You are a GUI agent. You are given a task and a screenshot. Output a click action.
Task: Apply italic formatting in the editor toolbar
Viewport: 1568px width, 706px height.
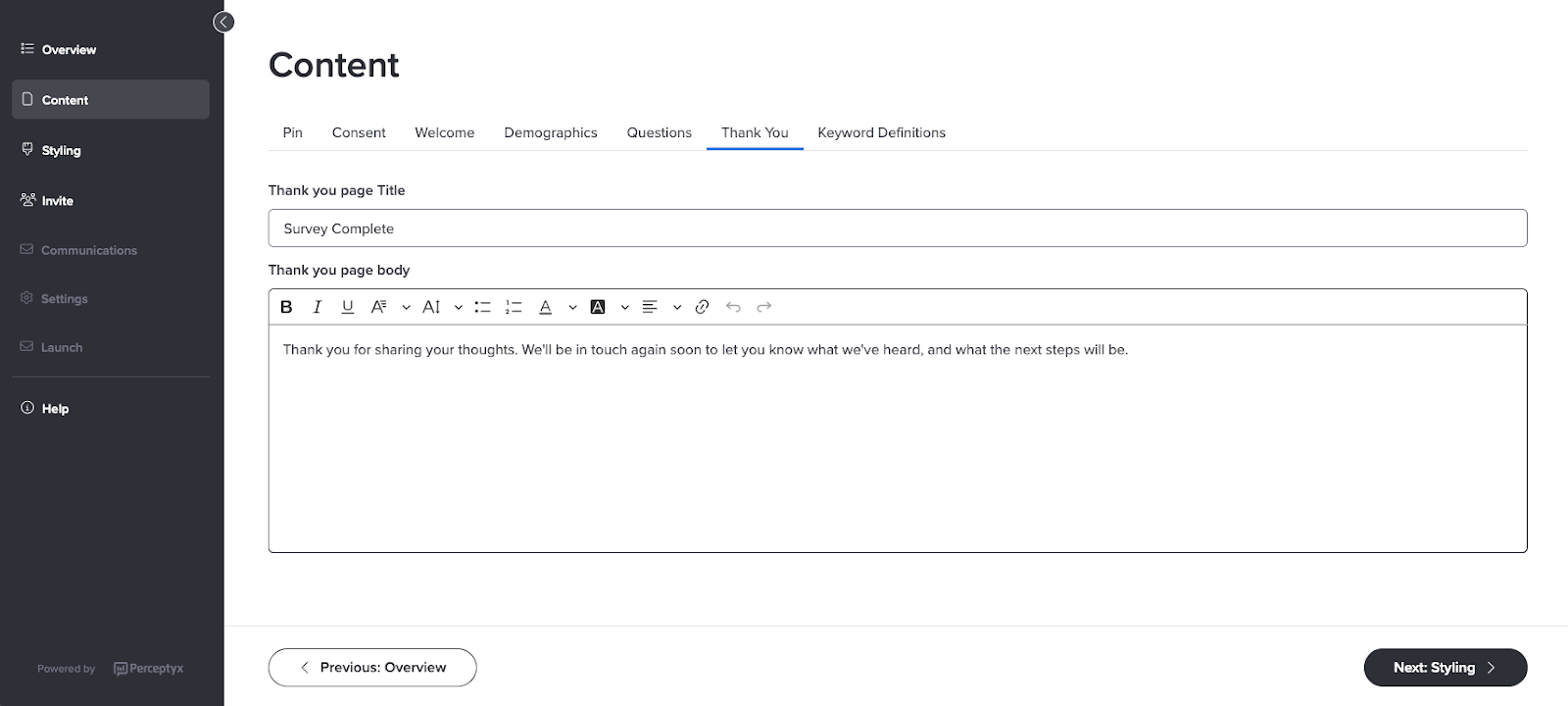pos(317,307)
